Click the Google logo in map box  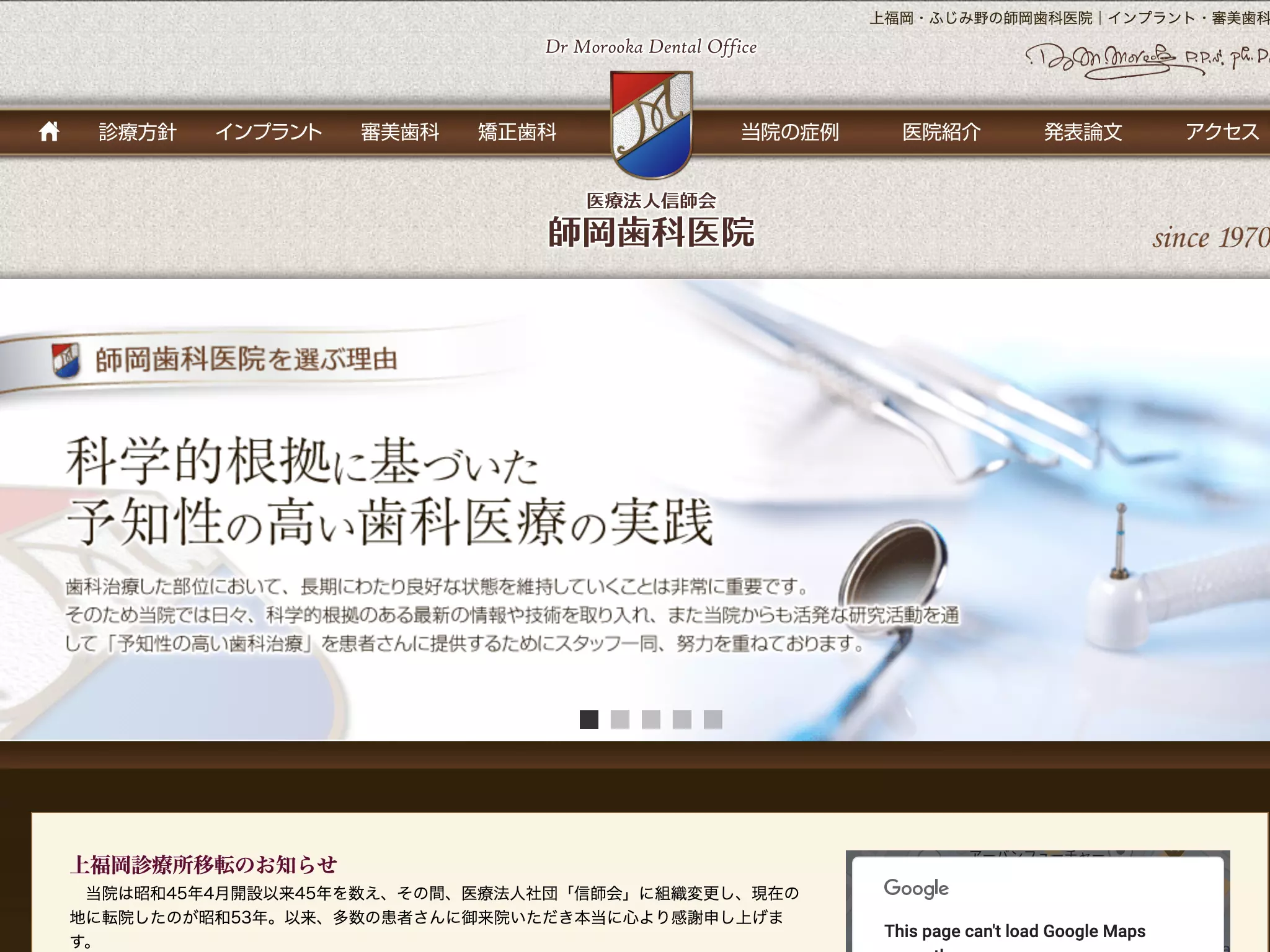[917, 888]
